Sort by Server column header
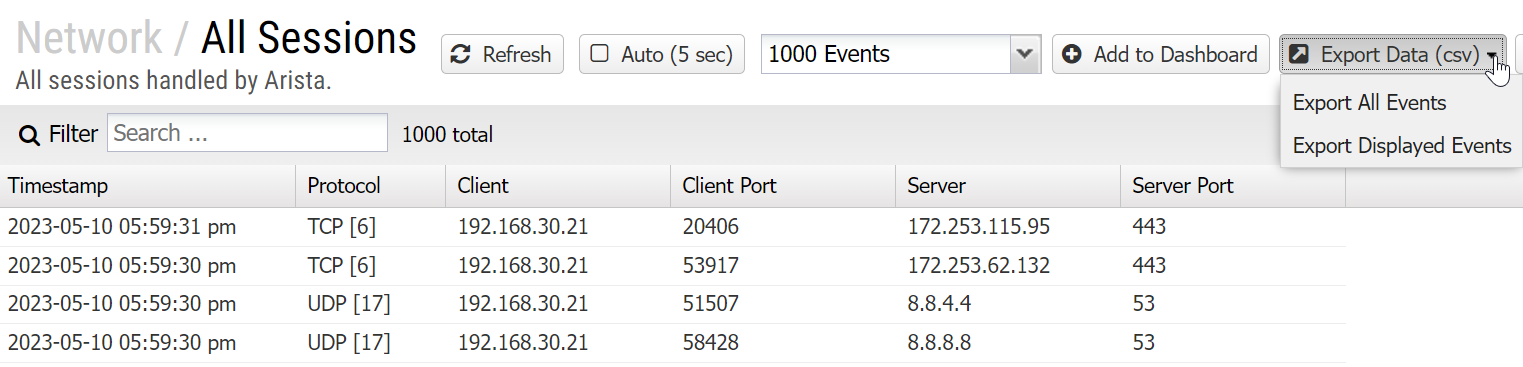This screenshot has height=367, width=1523. pyautogui.click(x=1008, y=185)
